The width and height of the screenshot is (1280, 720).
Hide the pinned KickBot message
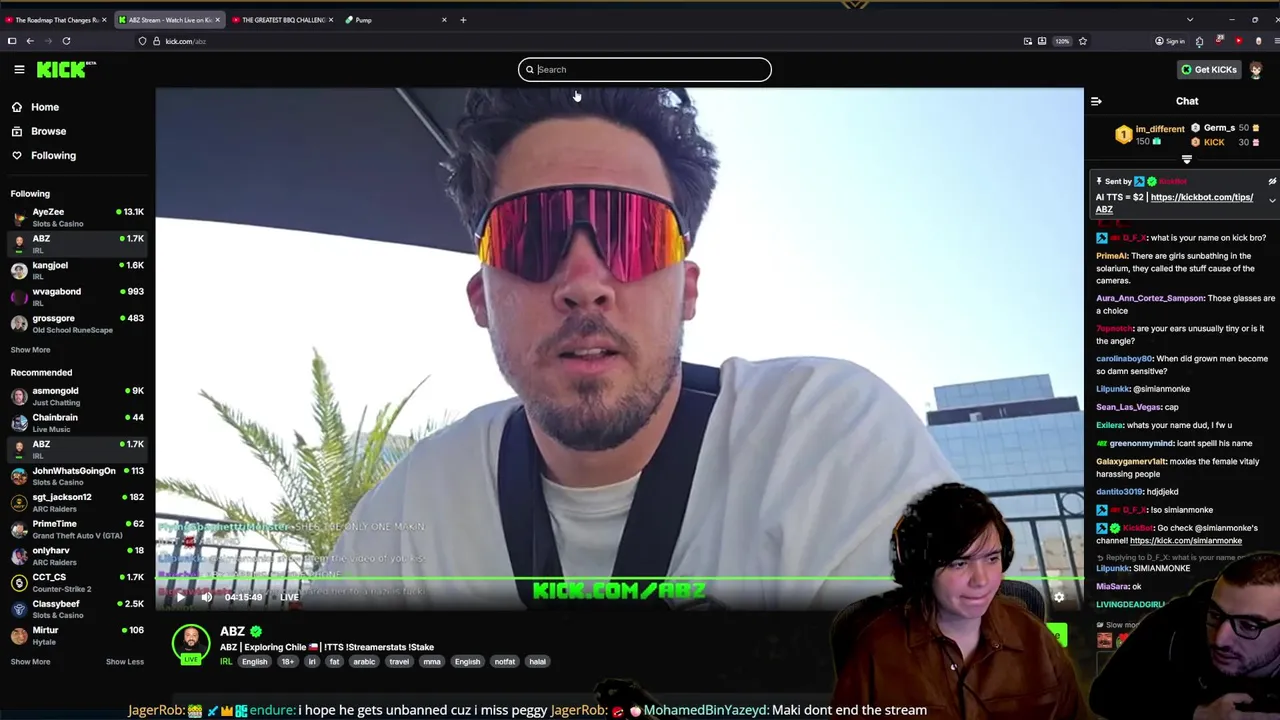[1272, 182]
